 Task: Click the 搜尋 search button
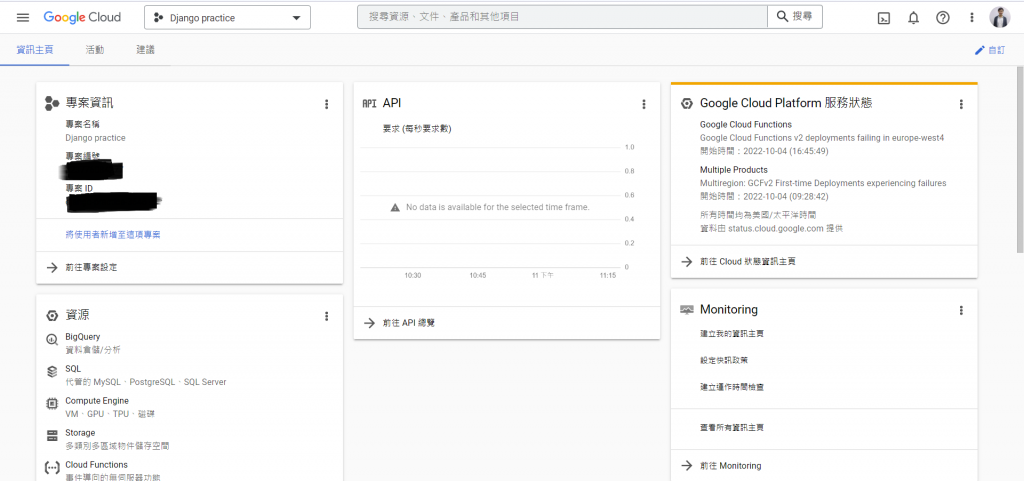[x=795, y=17]
